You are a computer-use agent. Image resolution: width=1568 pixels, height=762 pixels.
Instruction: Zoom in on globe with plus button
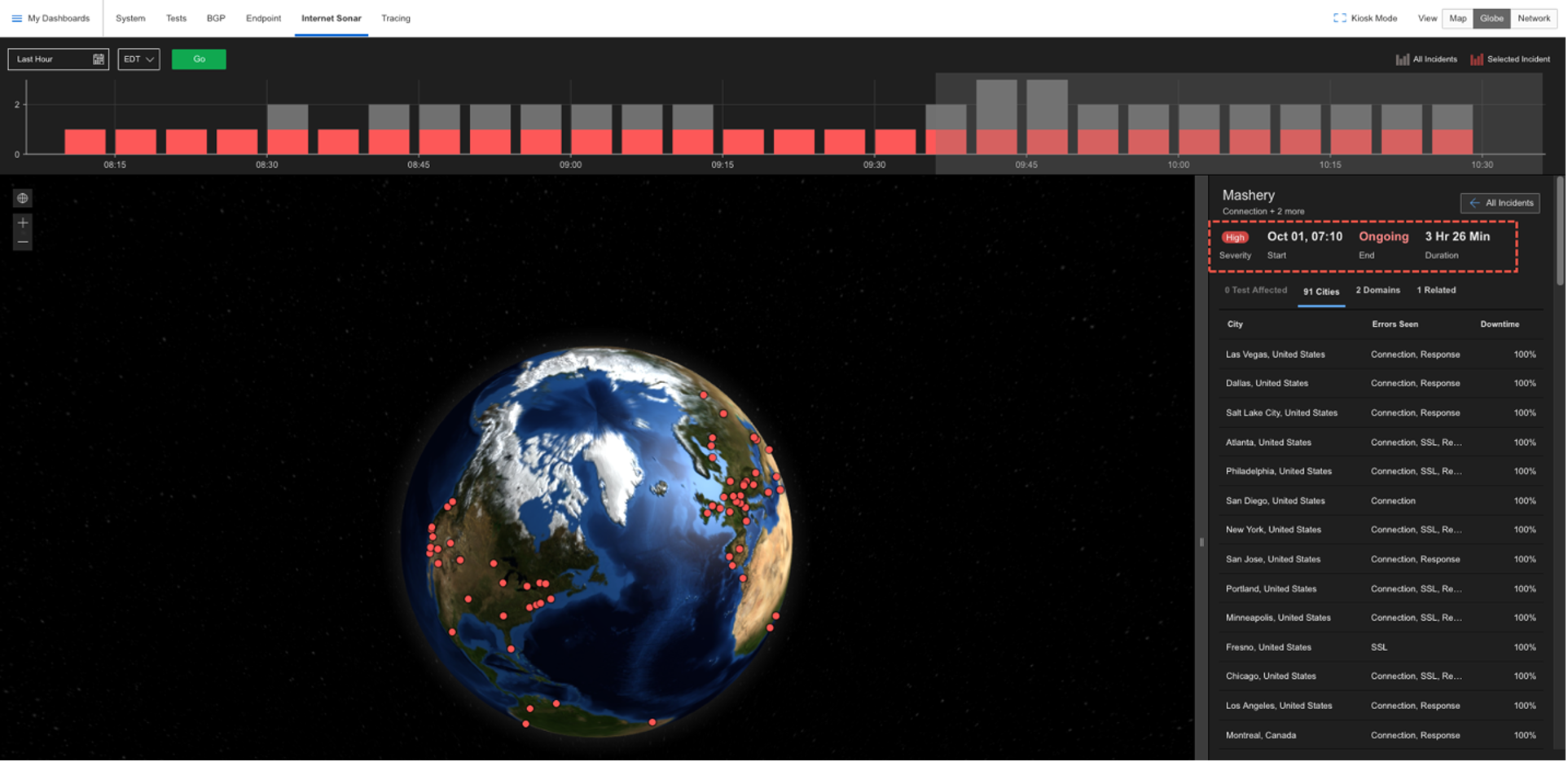[x=23, y=222]
